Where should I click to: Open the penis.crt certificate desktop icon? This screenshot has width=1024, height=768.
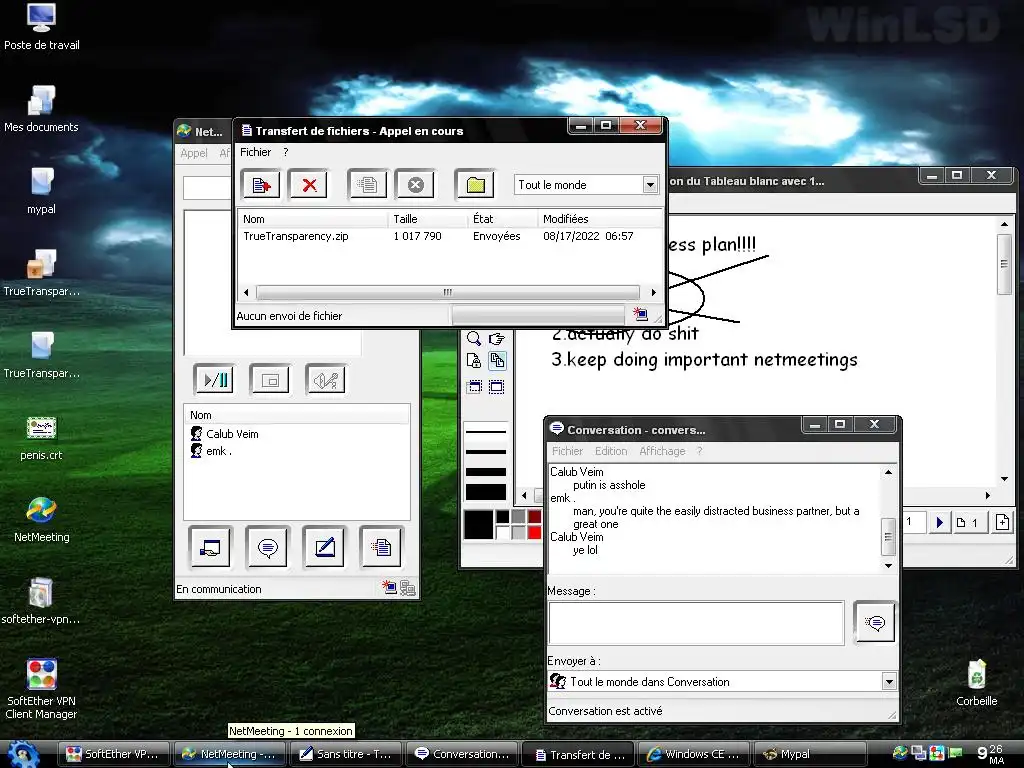pyautogui.click(x=41, y=438)
